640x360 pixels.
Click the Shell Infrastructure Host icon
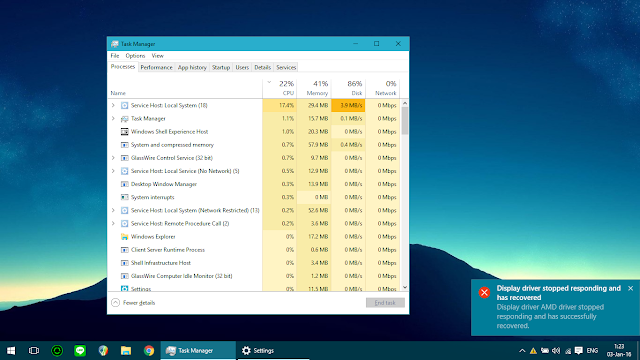tap(124, 263)
